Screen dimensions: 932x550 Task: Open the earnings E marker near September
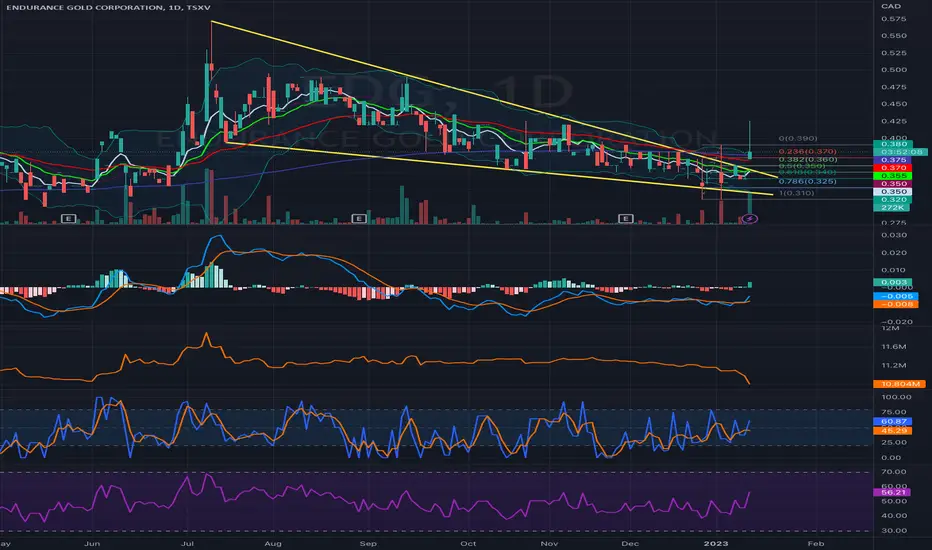[358, 219]
